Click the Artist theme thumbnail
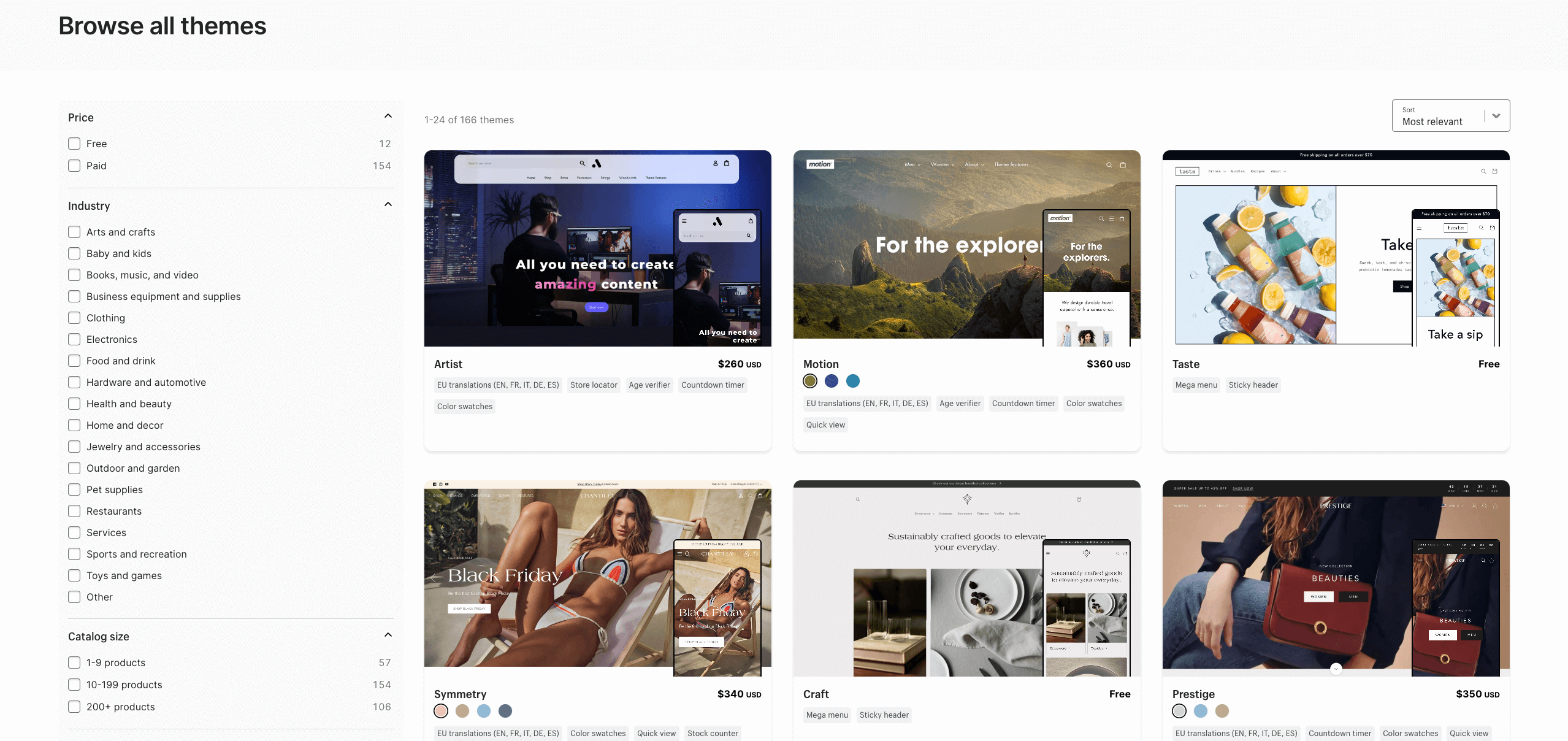1568x741 pixels. pos(597,248)
